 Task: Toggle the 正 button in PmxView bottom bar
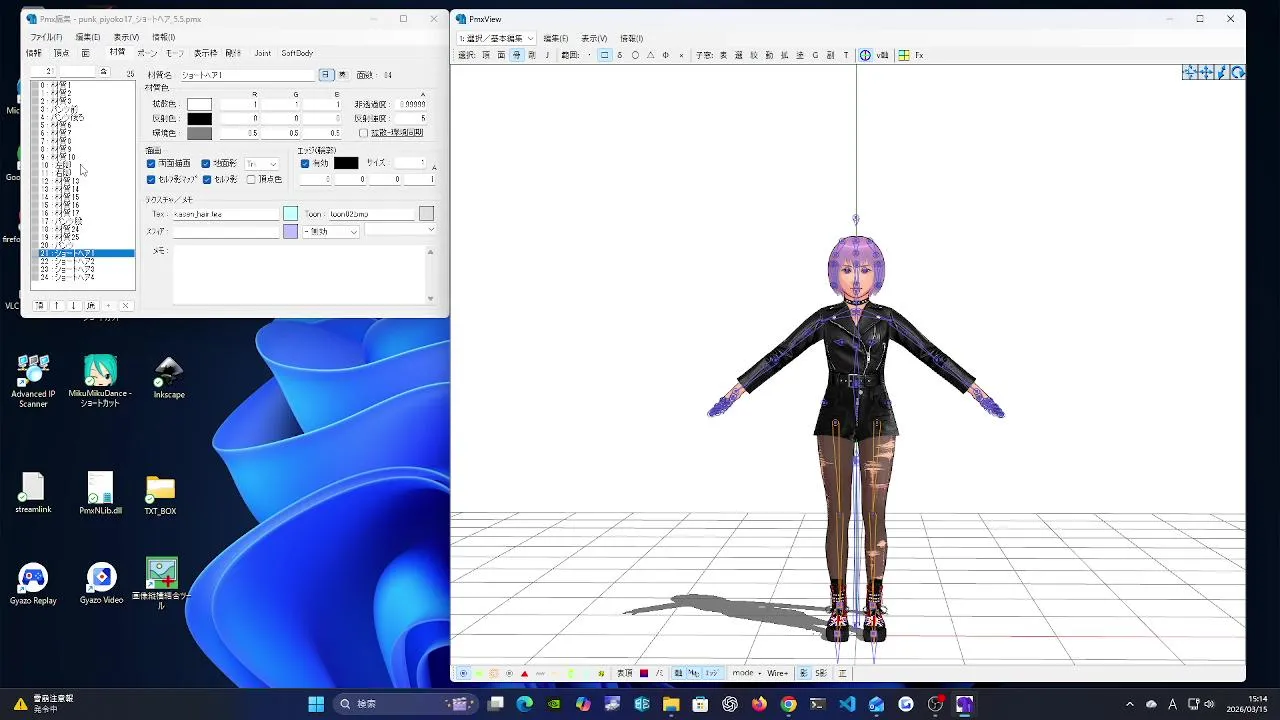click(x=843, y=673)
